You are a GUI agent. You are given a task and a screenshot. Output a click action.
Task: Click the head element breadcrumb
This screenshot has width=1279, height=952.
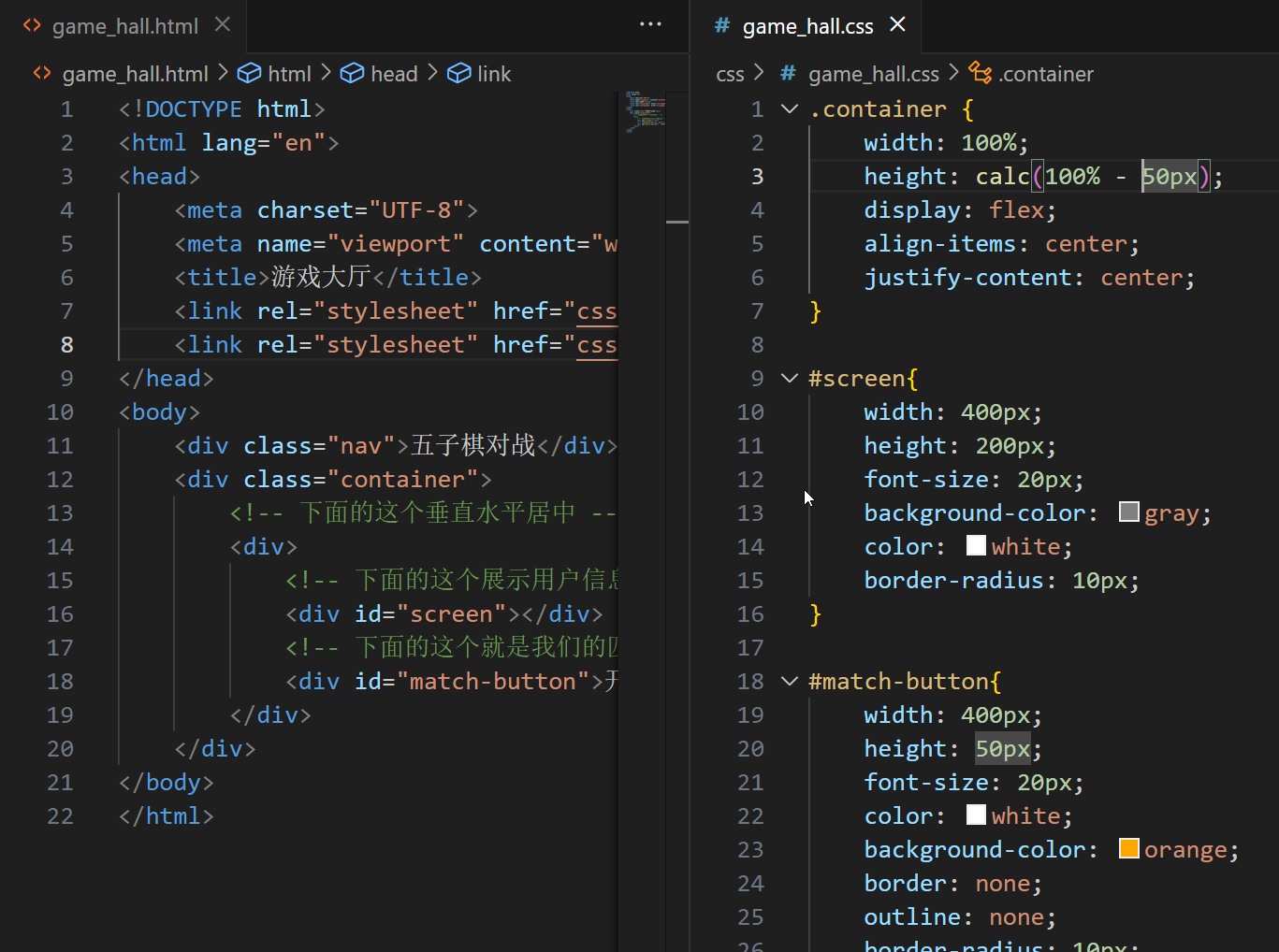pos(394,74)
